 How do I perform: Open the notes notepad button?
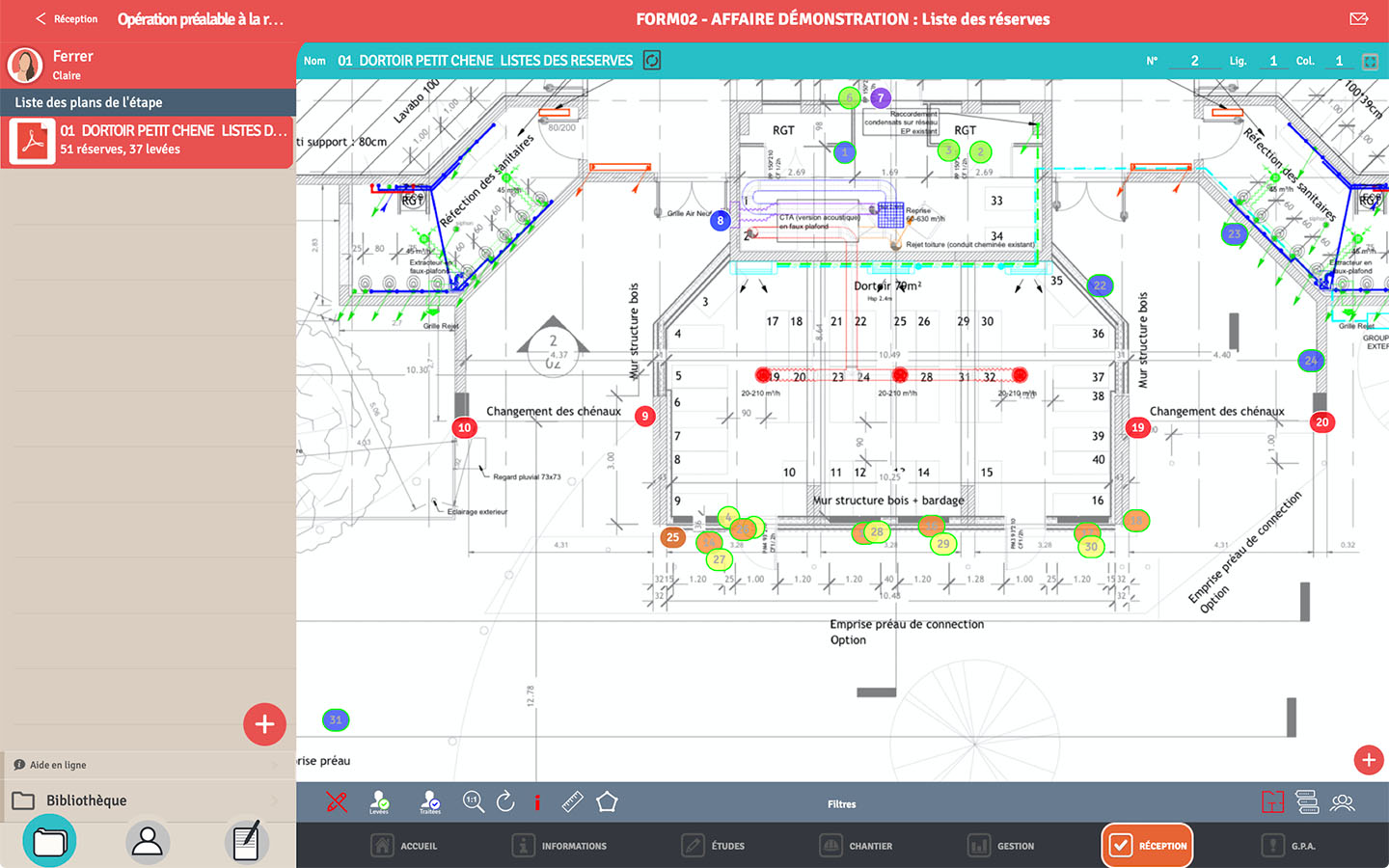point(247,842)
